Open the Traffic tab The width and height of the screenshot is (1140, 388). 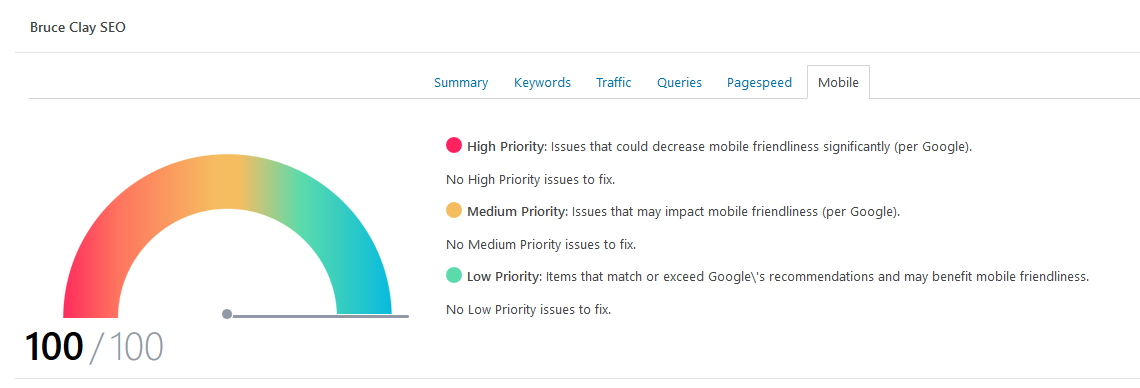(614, 82)
